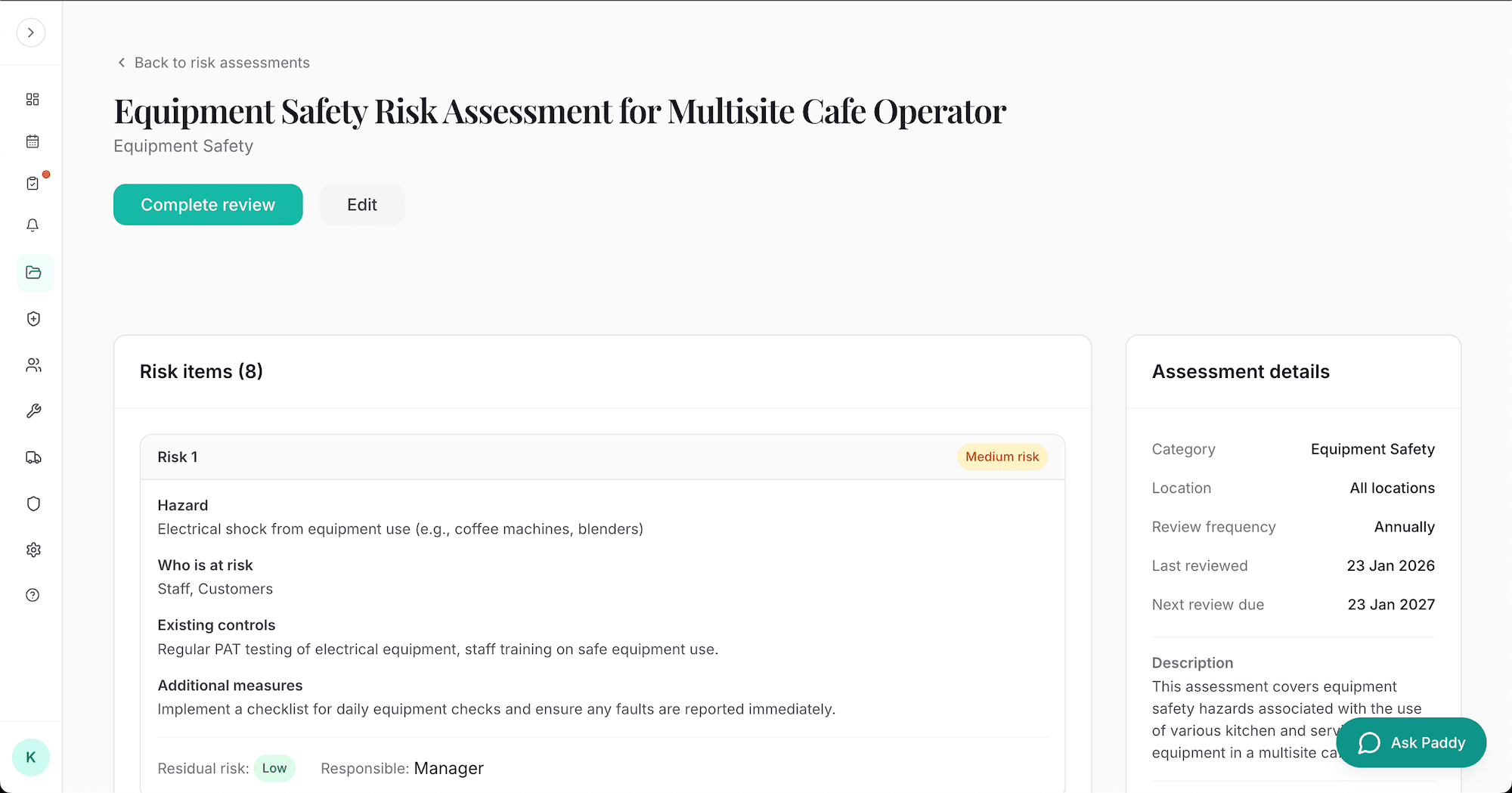1512x793 pixels.
Task: Open the Ask Paddy chat assistant
Action: (x=1410, y=742)
